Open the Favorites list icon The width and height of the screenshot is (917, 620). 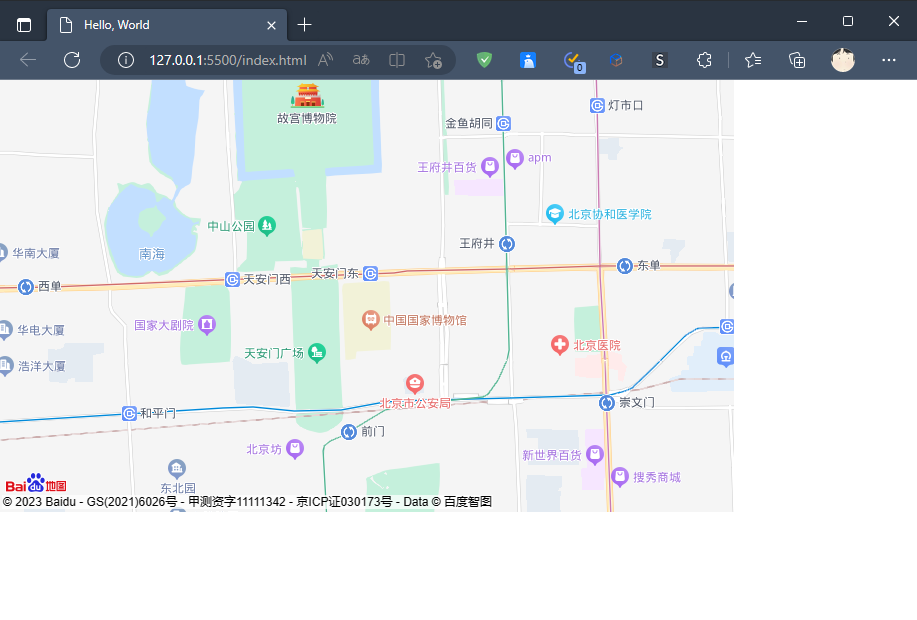[753, 60]
